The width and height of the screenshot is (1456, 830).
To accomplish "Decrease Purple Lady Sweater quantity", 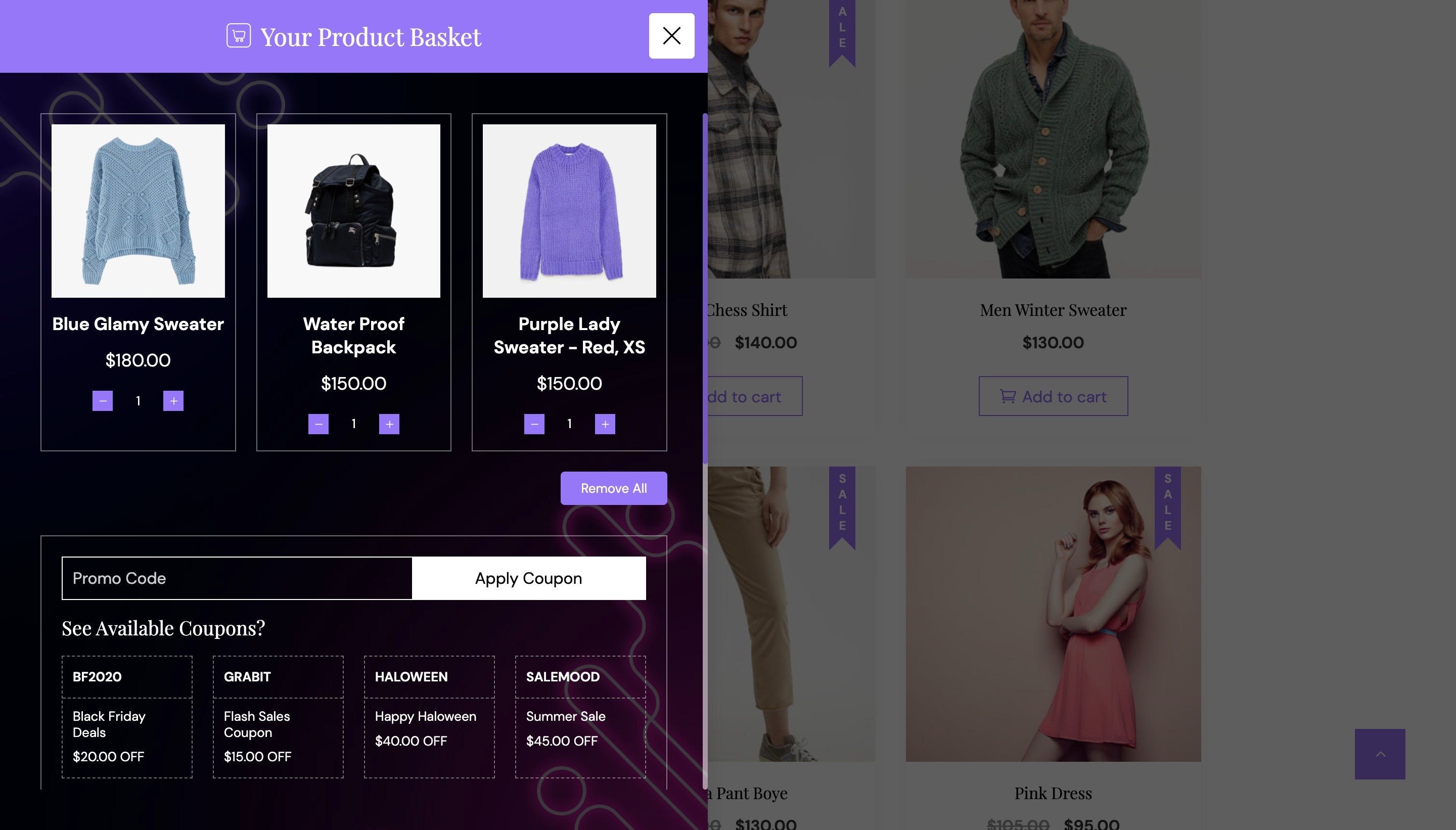I will tap(534, 424).
